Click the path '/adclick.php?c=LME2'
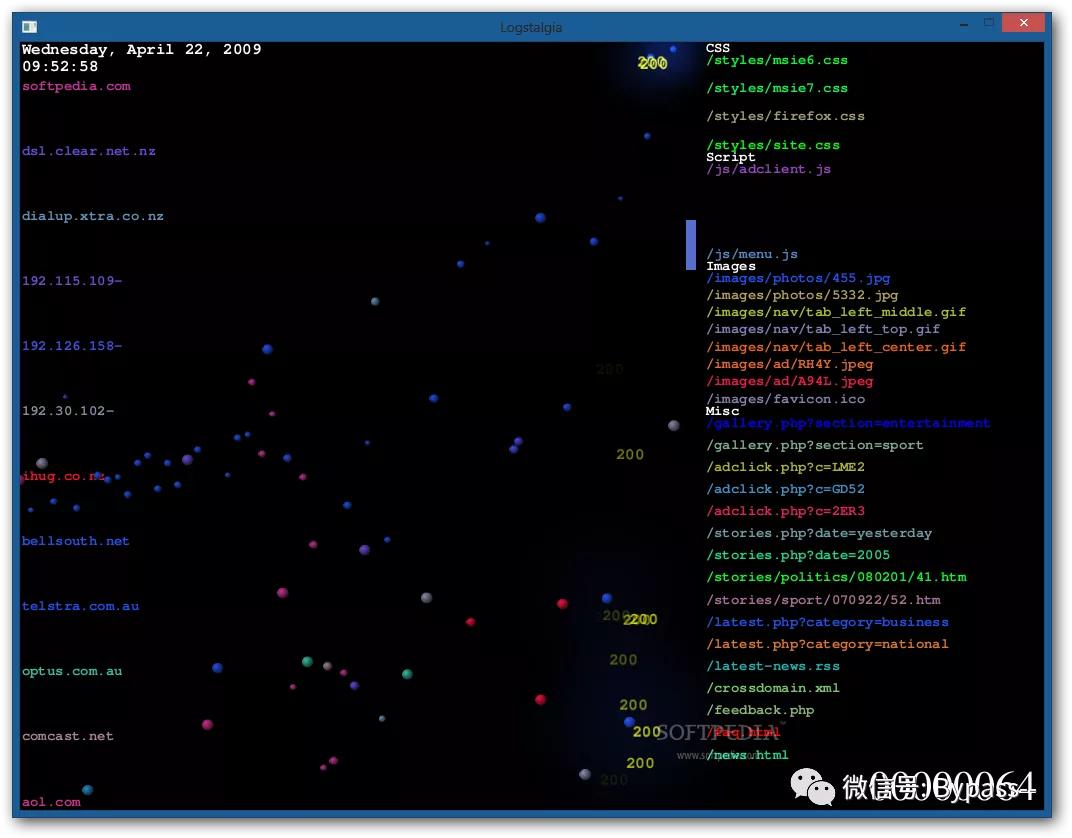 pyautogui.click(x=786, y=467)
